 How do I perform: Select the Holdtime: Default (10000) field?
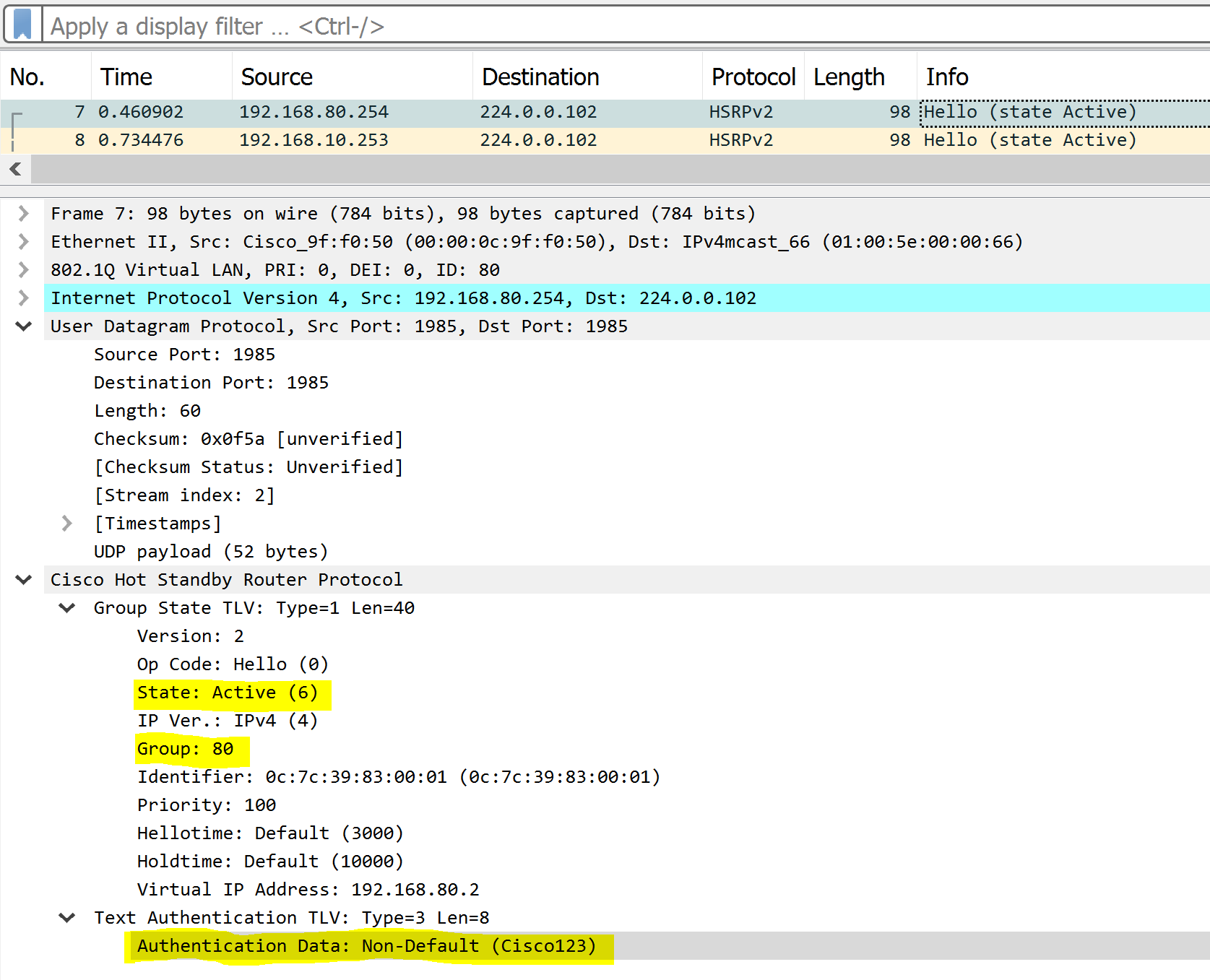pos(270,862)
